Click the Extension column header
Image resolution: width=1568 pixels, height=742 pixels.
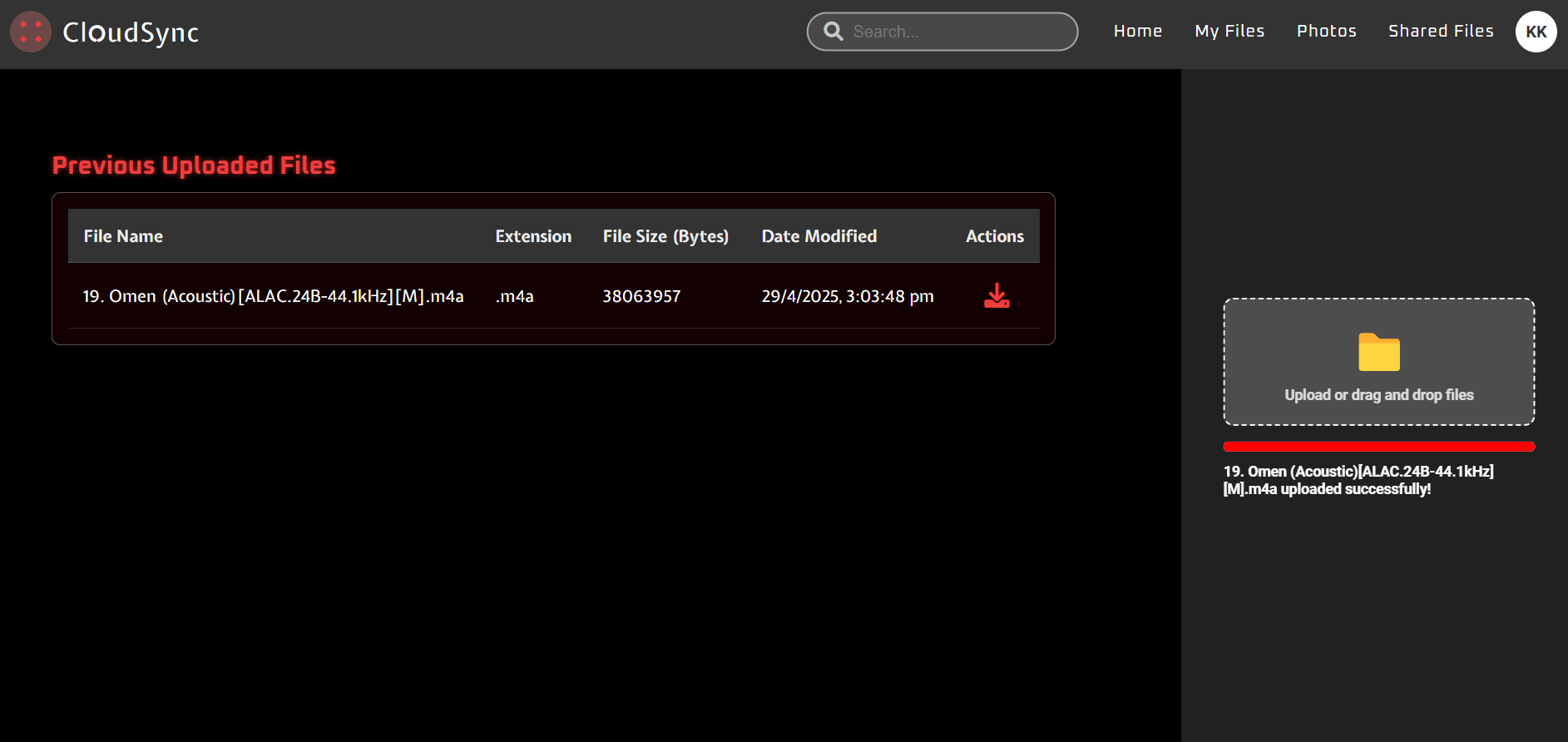[x=533, y=236]
